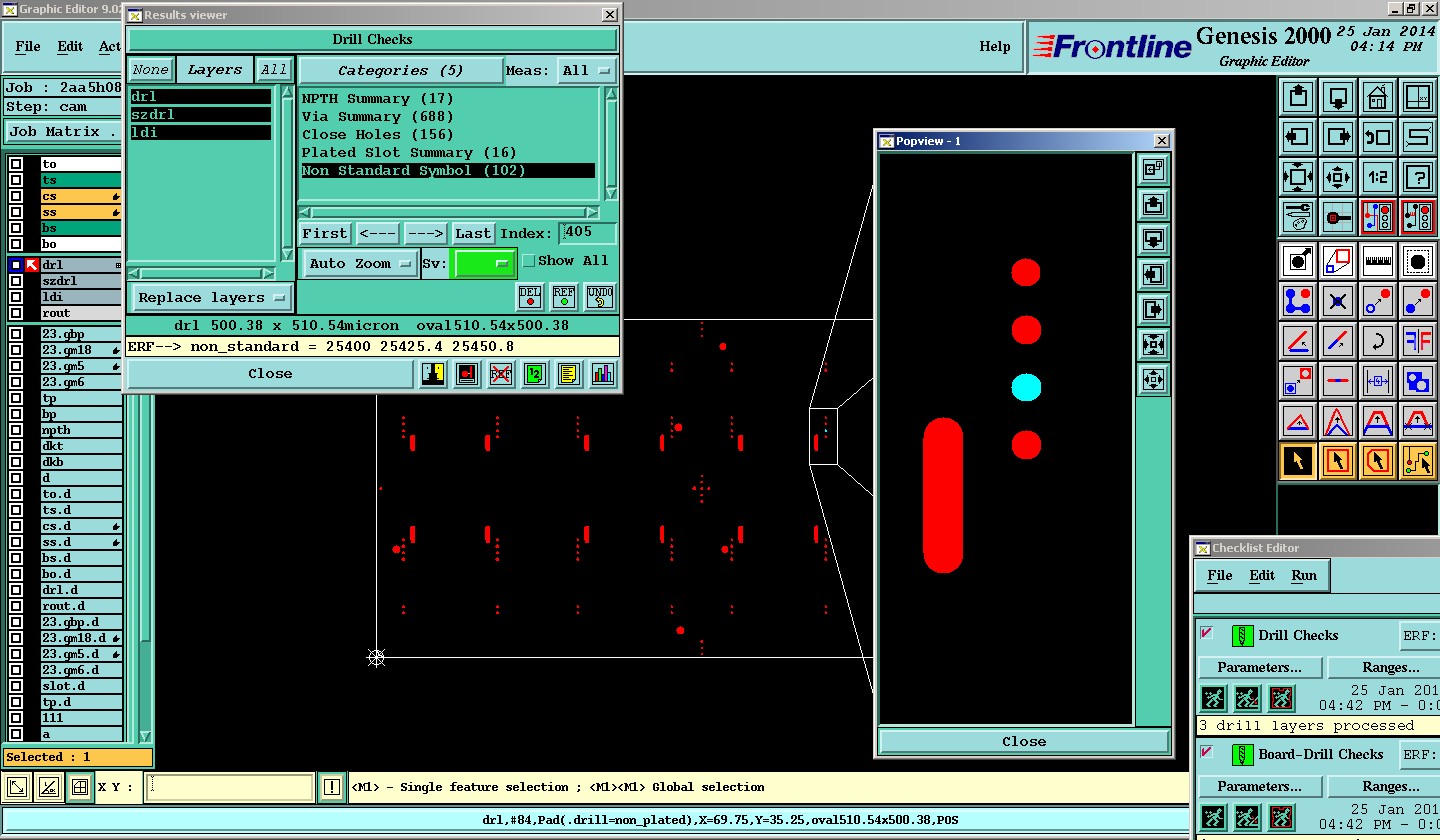Open the Replace layers dropdown

tap(211, 298)
